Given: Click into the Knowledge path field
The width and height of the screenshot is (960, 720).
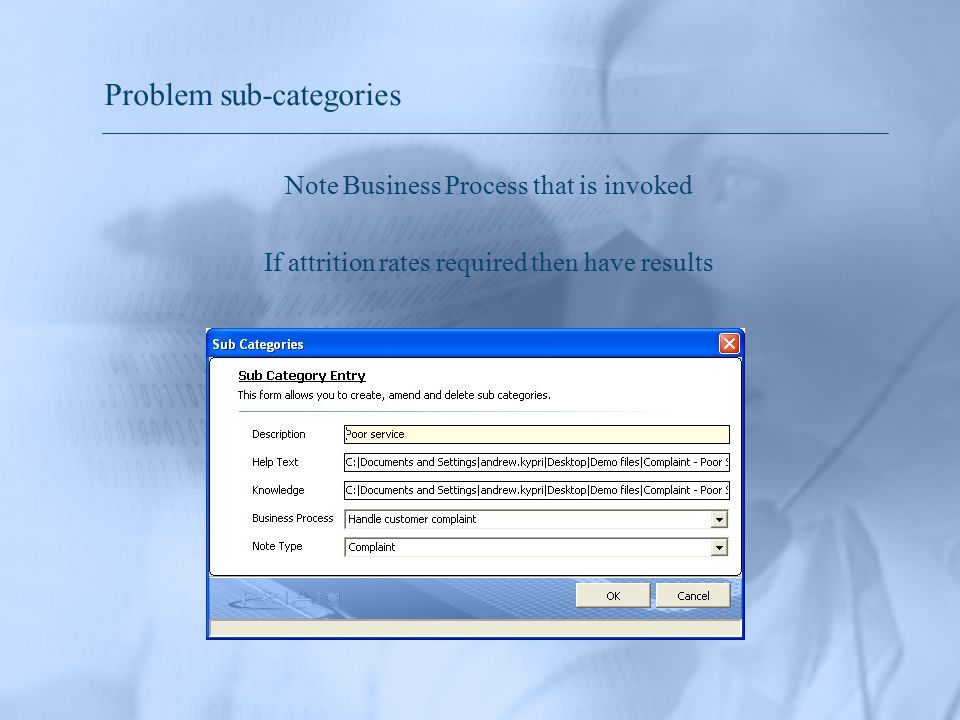Looking at the screenshot, I should click(x=536, y=490).
